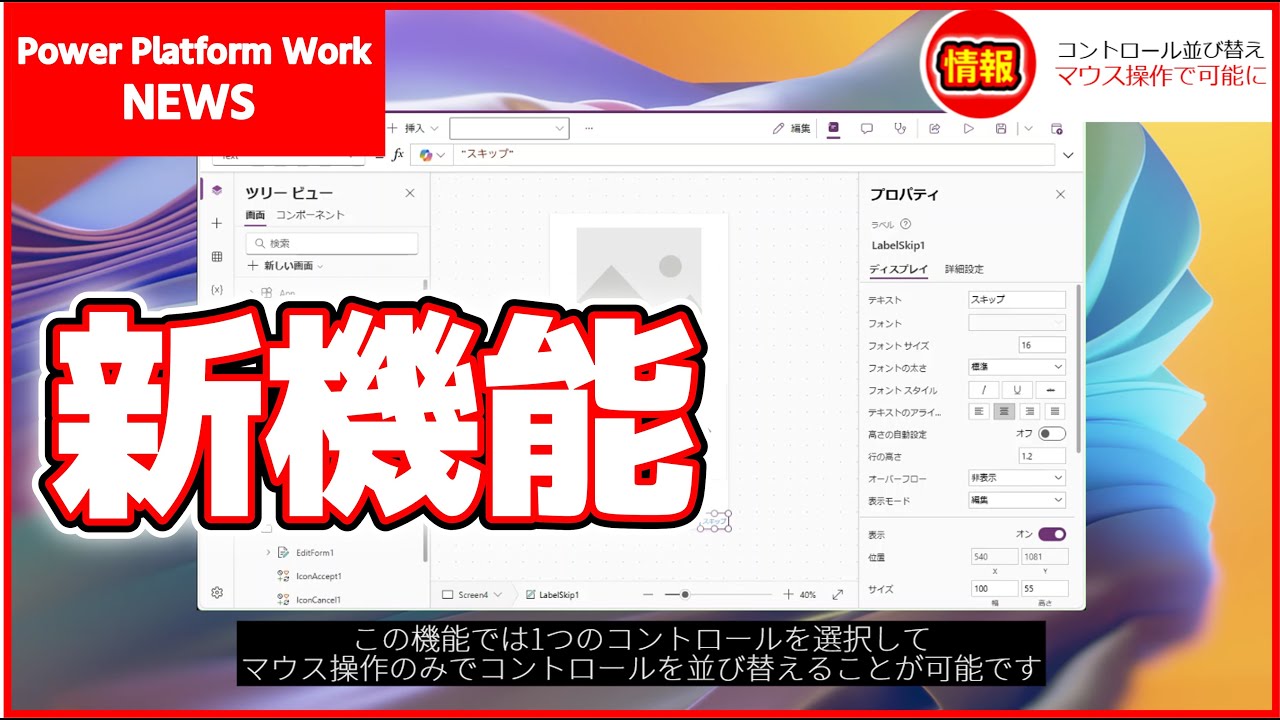Select the 詳細設定 properties tab
Viewport: 1280px width, 720px height.
pos(964,269)
